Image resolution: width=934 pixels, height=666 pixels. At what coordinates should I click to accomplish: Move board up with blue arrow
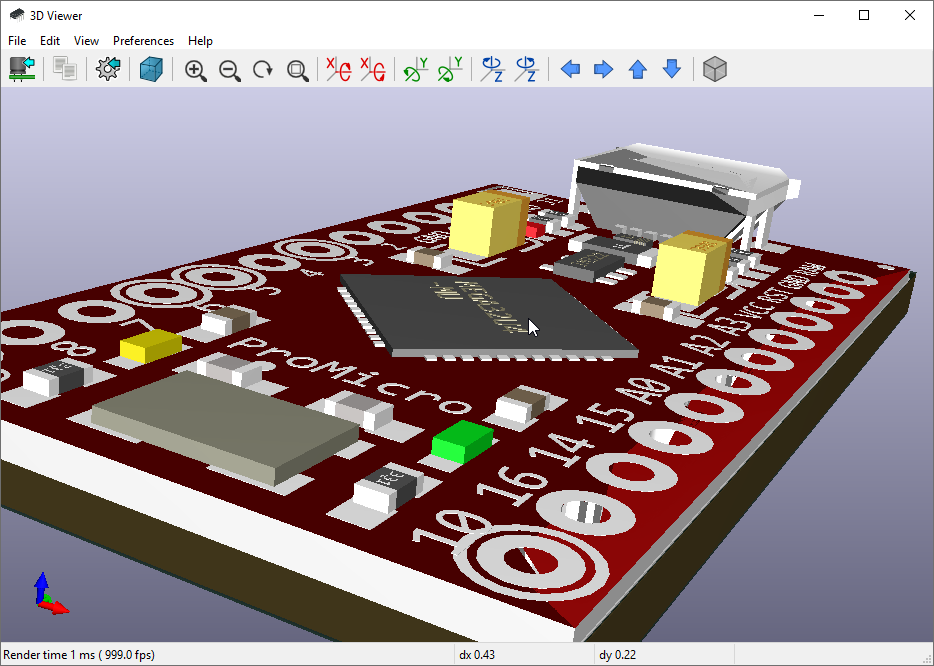point(637,69)
